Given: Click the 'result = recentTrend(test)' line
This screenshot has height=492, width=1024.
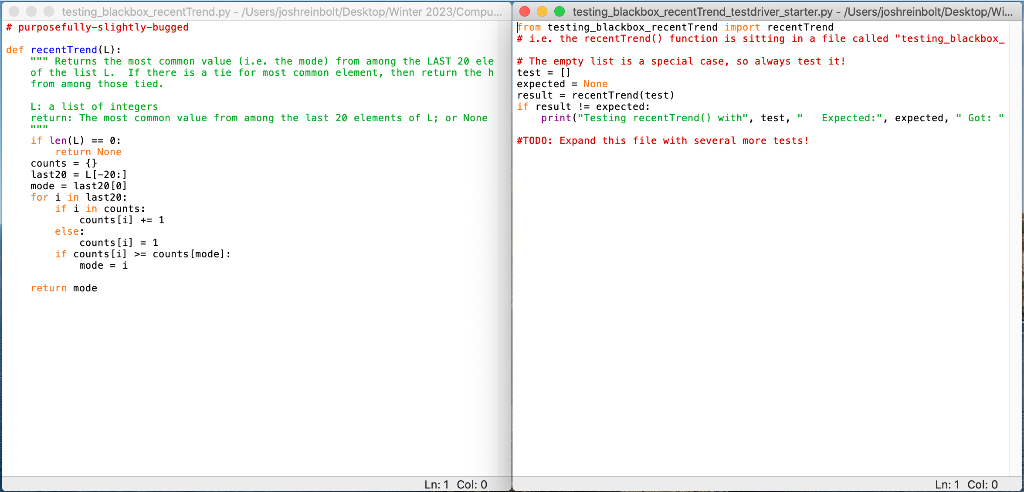Looking at the screenshot, I should click(596, 95).
